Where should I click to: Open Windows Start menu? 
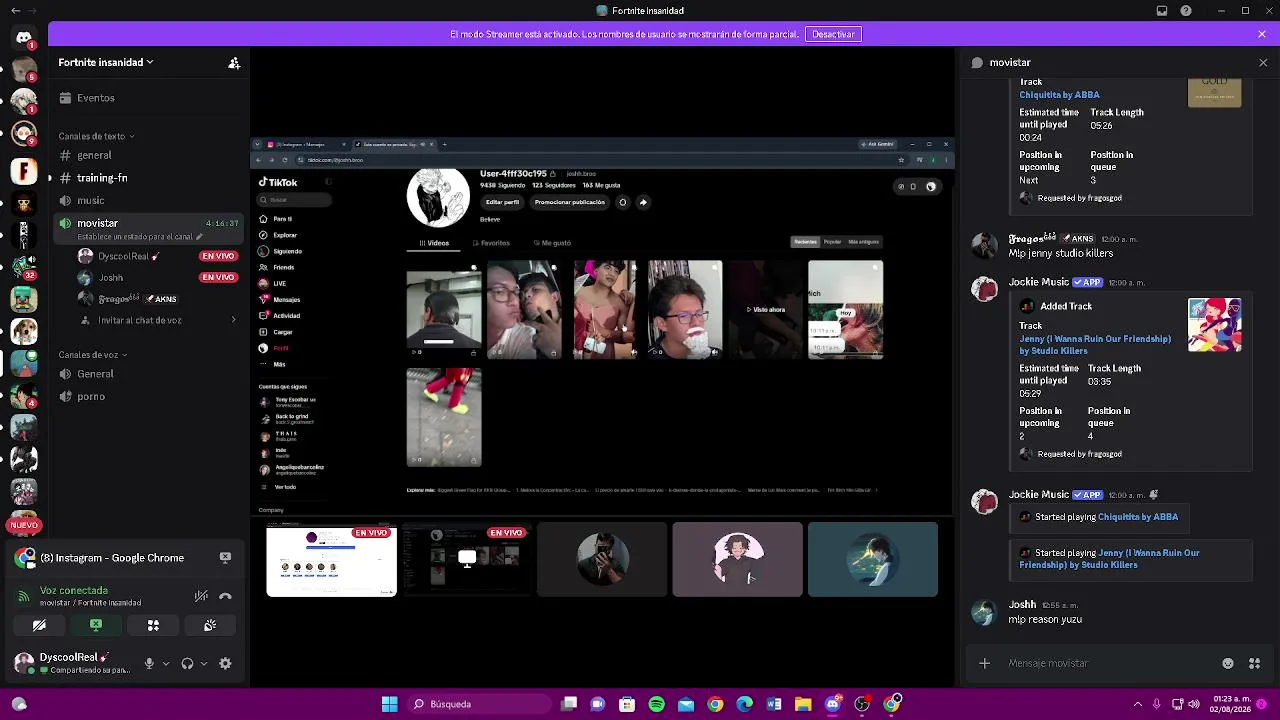pyautogui.click(x=389, y=704)
